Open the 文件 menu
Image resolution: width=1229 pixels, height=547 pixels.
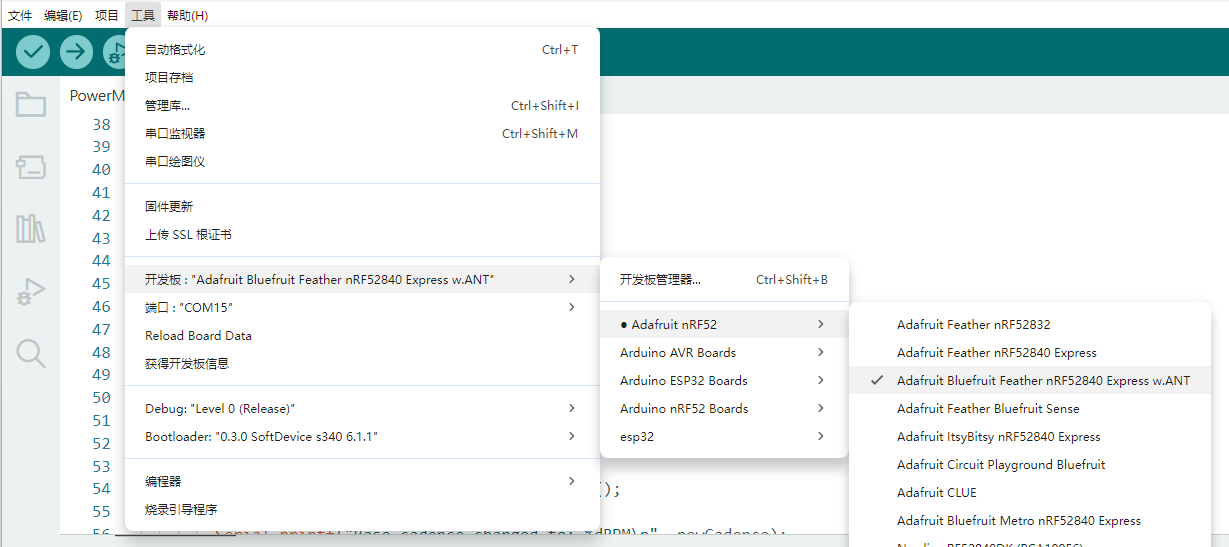click(20, 15)
